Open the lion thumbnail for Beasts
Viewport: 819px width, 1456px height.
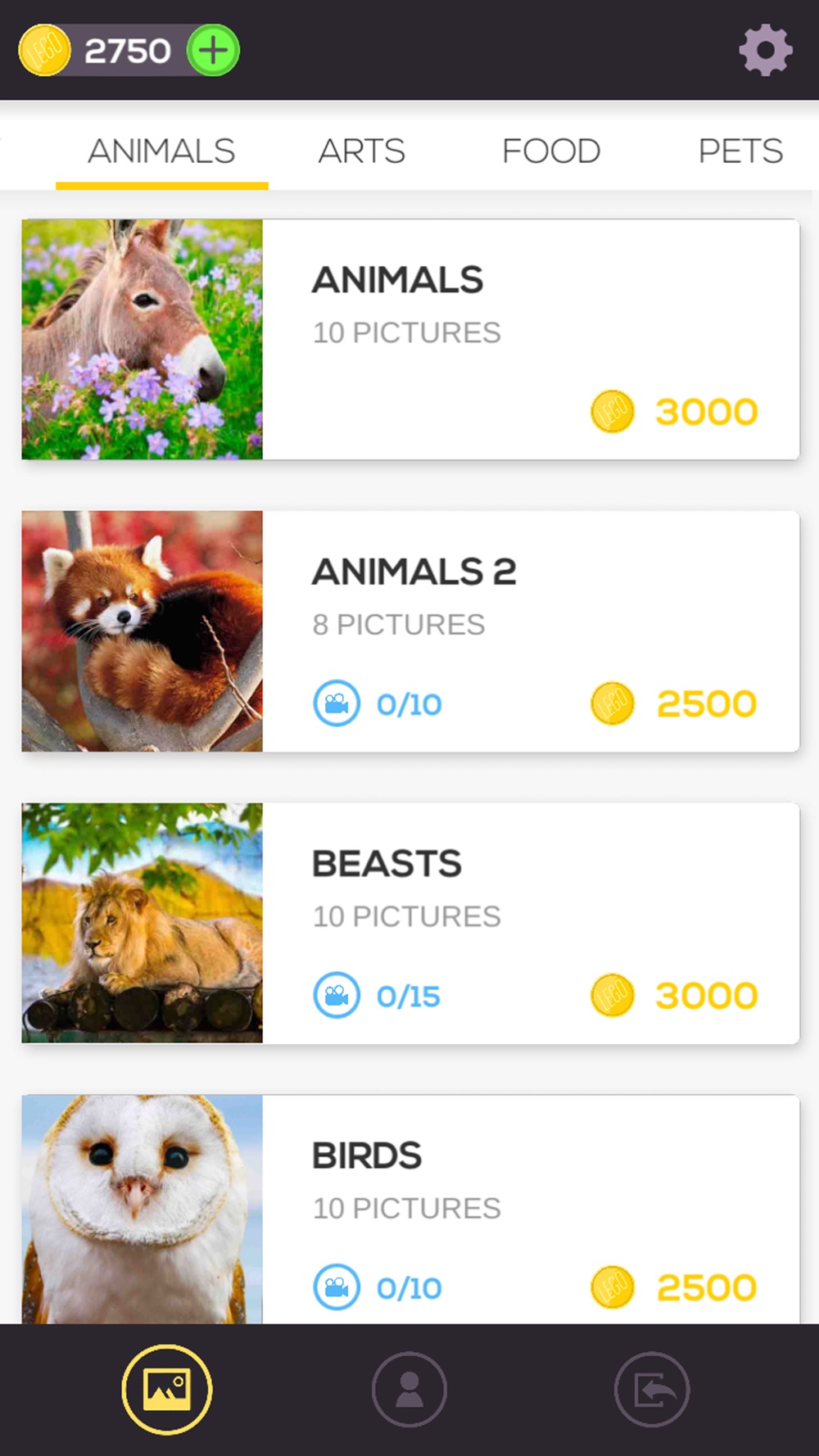coord(143,923)
